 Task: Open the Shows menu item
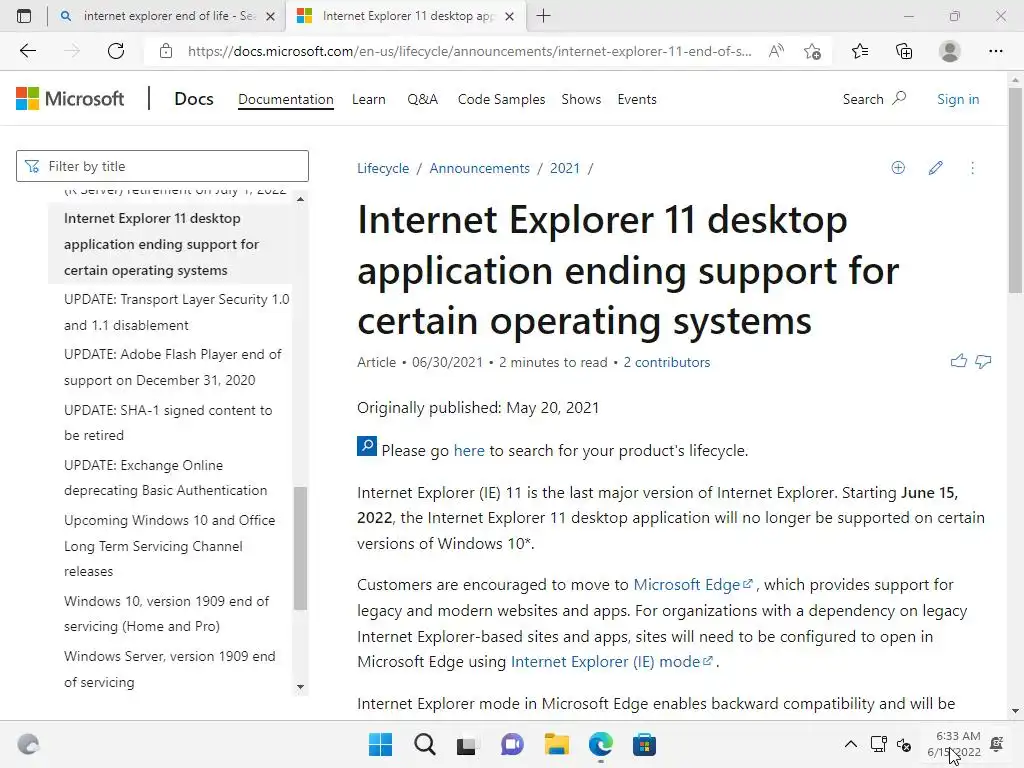[x=581, y=99]
